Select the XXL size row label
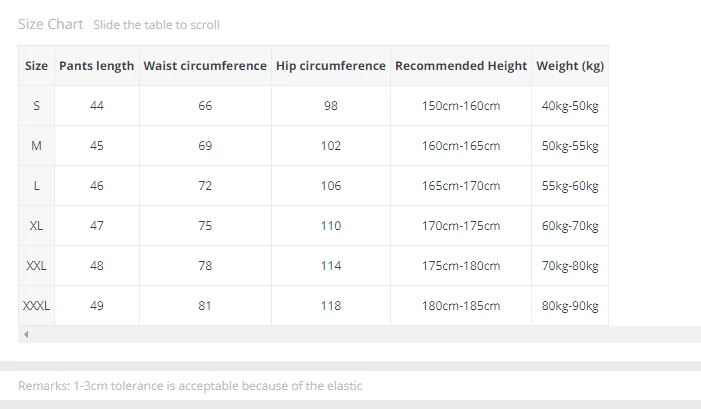Image resolution: width=701 pixels, height=409 pixels. click(36, 266)
